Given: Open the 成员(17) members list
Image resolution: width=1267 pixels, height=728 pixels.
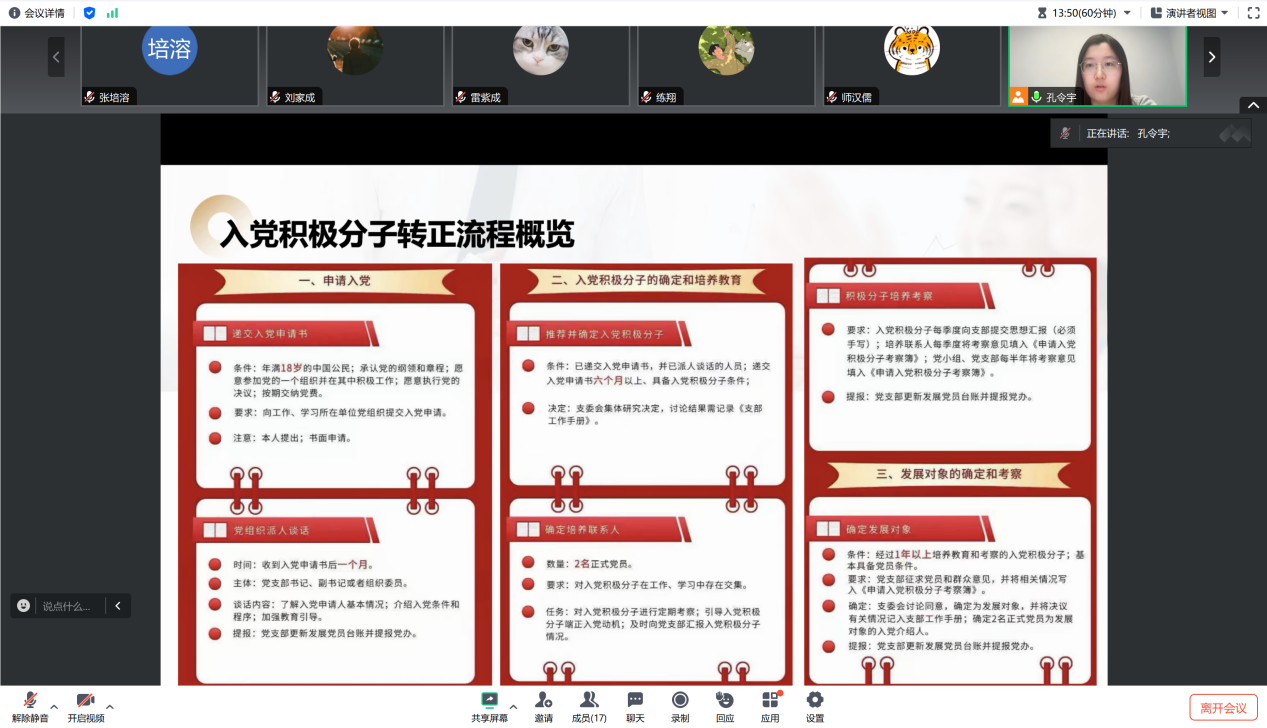Looking at the screenshot, I should coord(589,706).
